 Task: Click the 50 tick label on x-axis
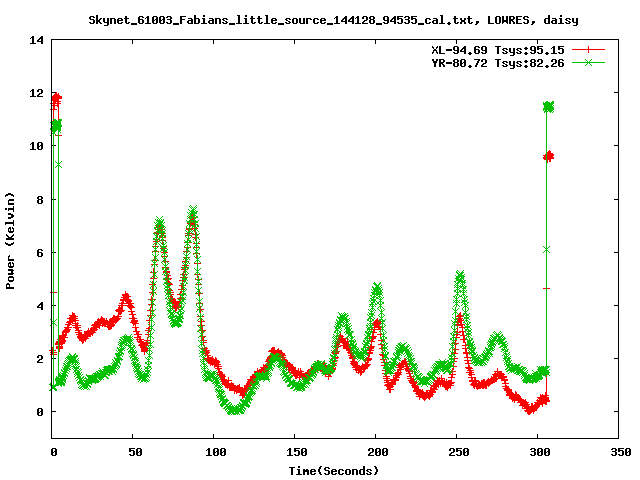point(133,452)
